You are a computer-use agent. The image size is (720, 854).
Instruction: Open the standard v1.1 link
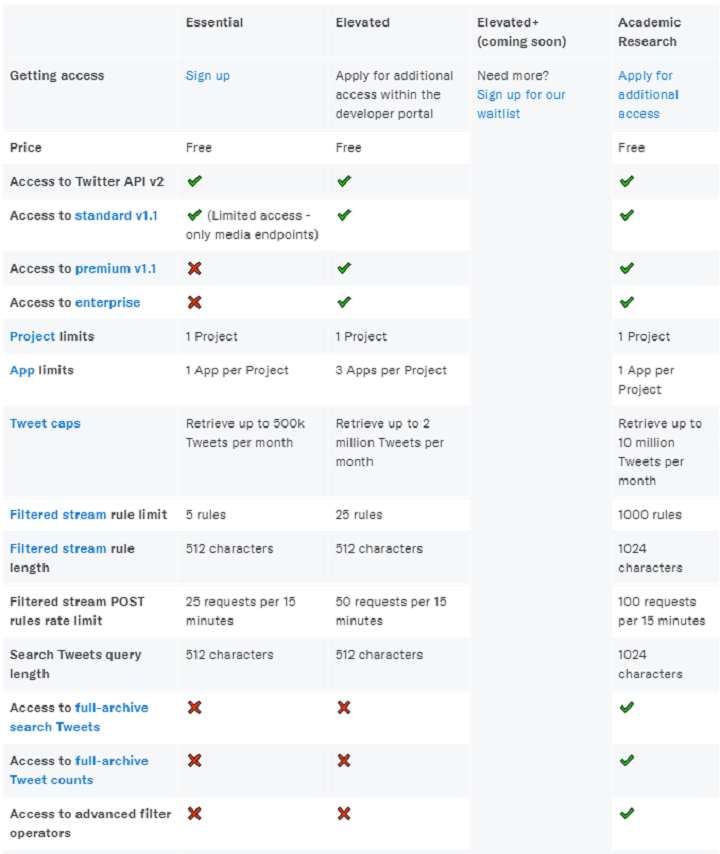(x=116, y=216)
